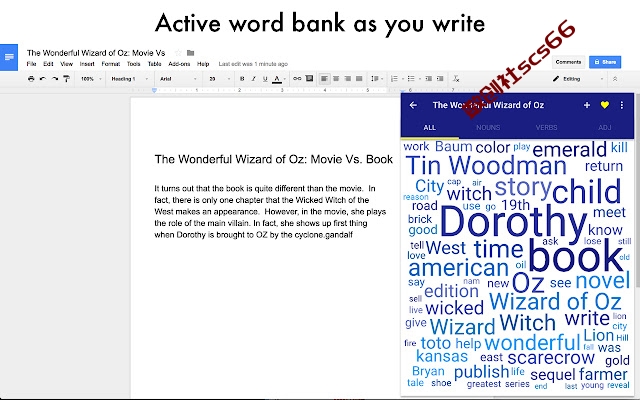This screenshot has height=400, width=640.
Task: Clear the text formatting
Action: click(x=456, y=79)
